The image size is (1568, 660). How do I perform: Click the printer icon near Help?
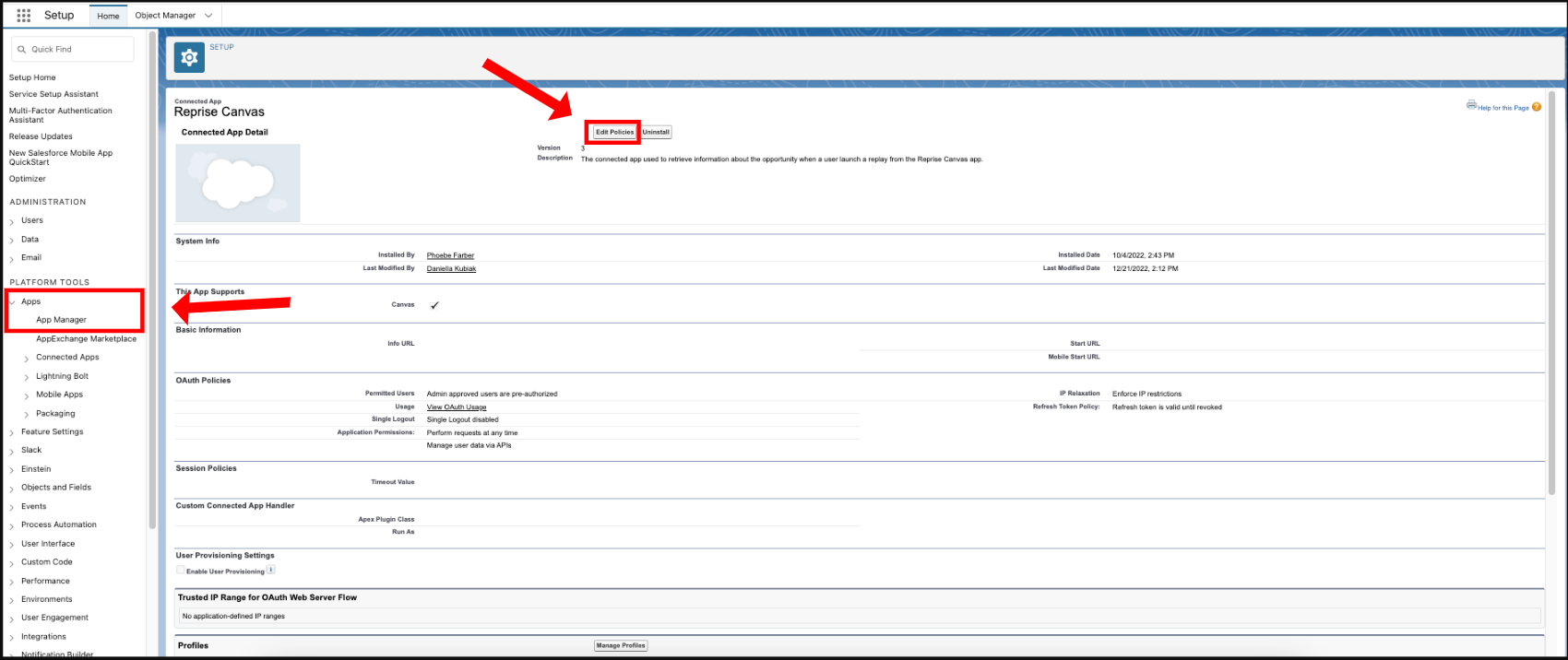point(1472,105)
